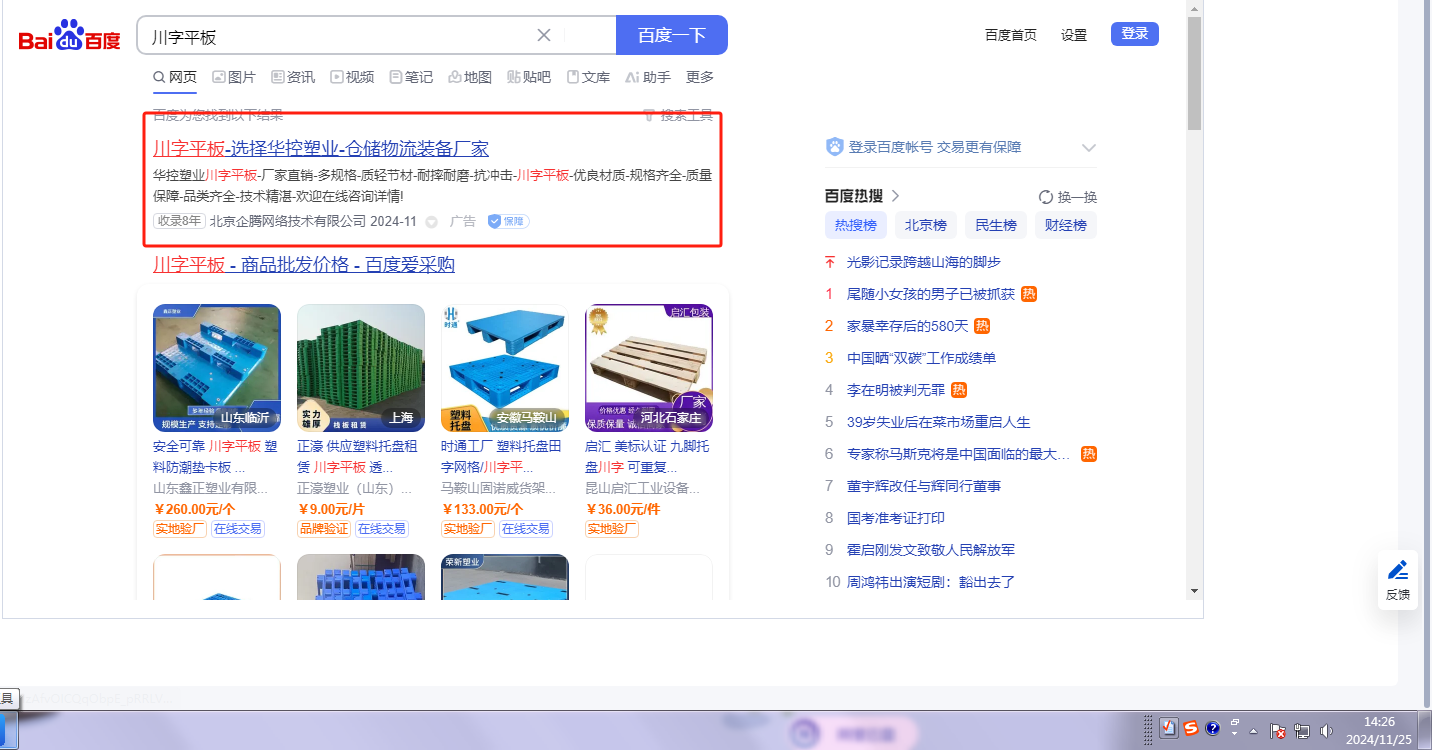Click the small circle icon before 广告
This screenshot has width=1432, height=750.
(432, 222)
